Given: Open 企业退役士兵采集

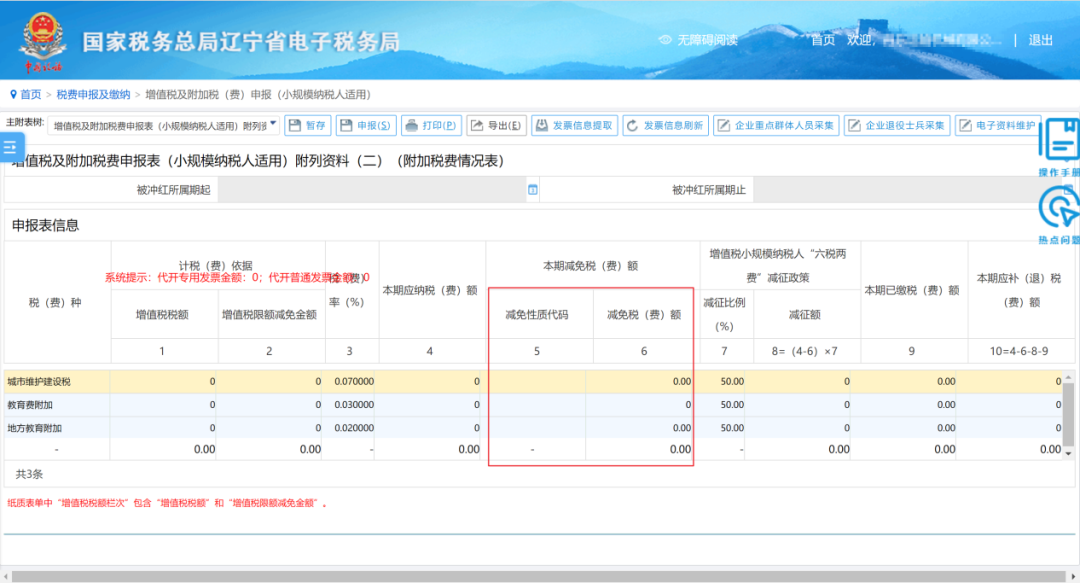Looking at the screenshot, I should tap(897, 125).
